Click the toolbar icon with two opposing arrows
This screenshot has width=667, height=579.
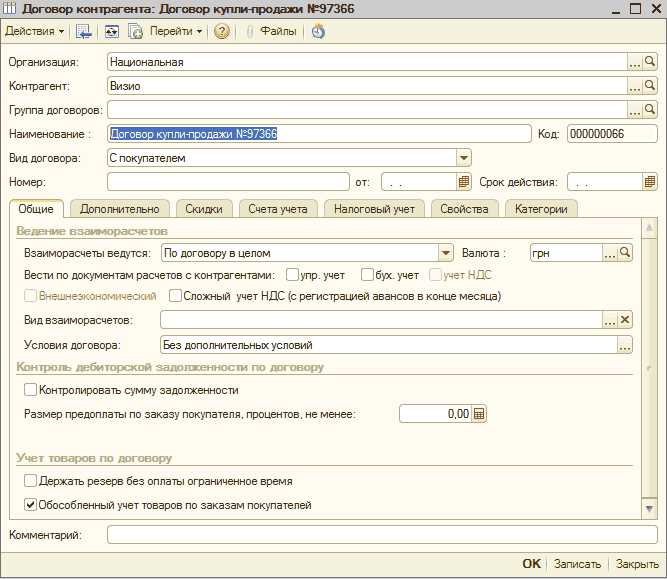[111, 31]
